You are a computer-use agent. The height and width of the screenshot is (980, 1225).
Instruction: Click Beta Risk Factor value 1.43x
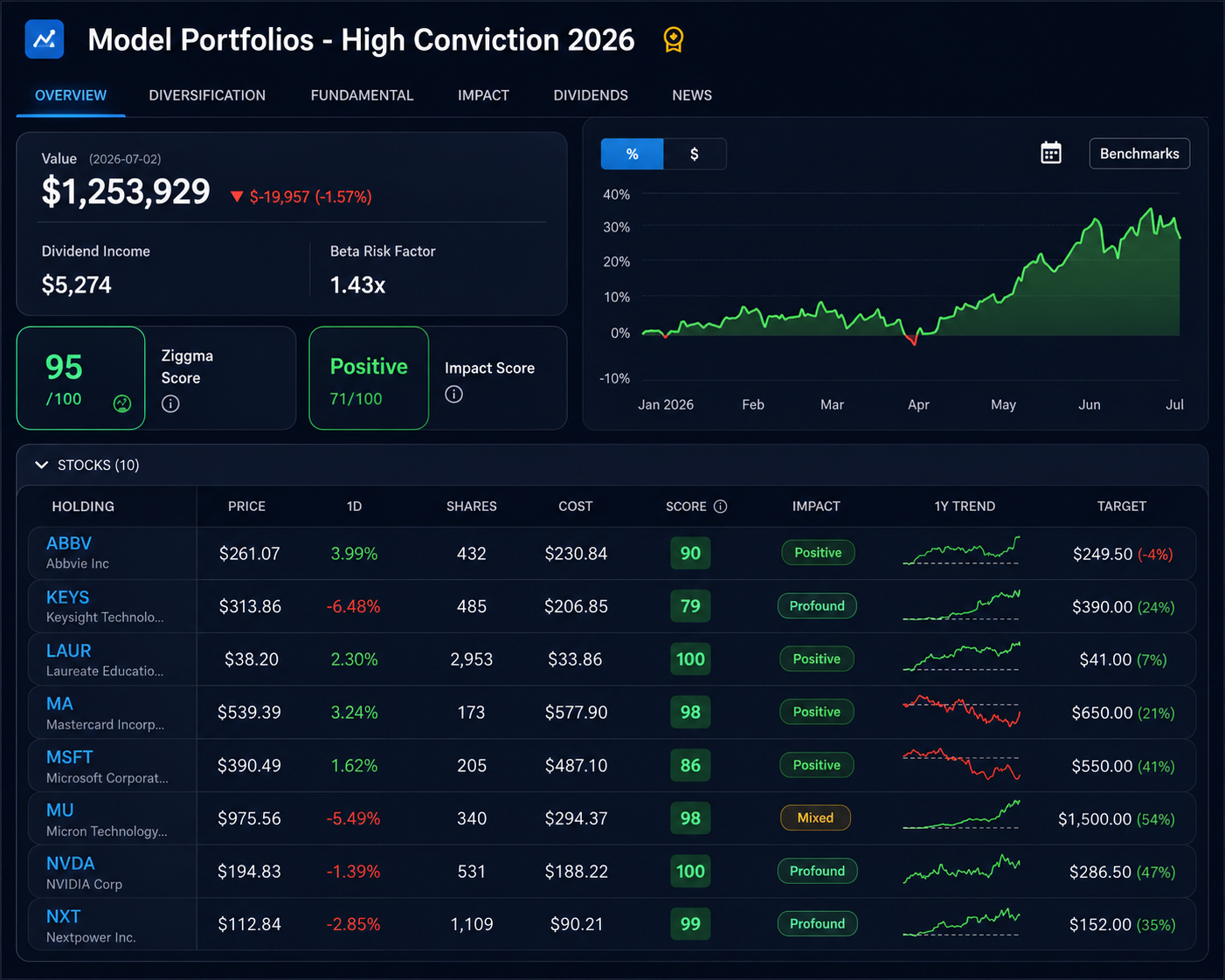click(x=357, y=285)
